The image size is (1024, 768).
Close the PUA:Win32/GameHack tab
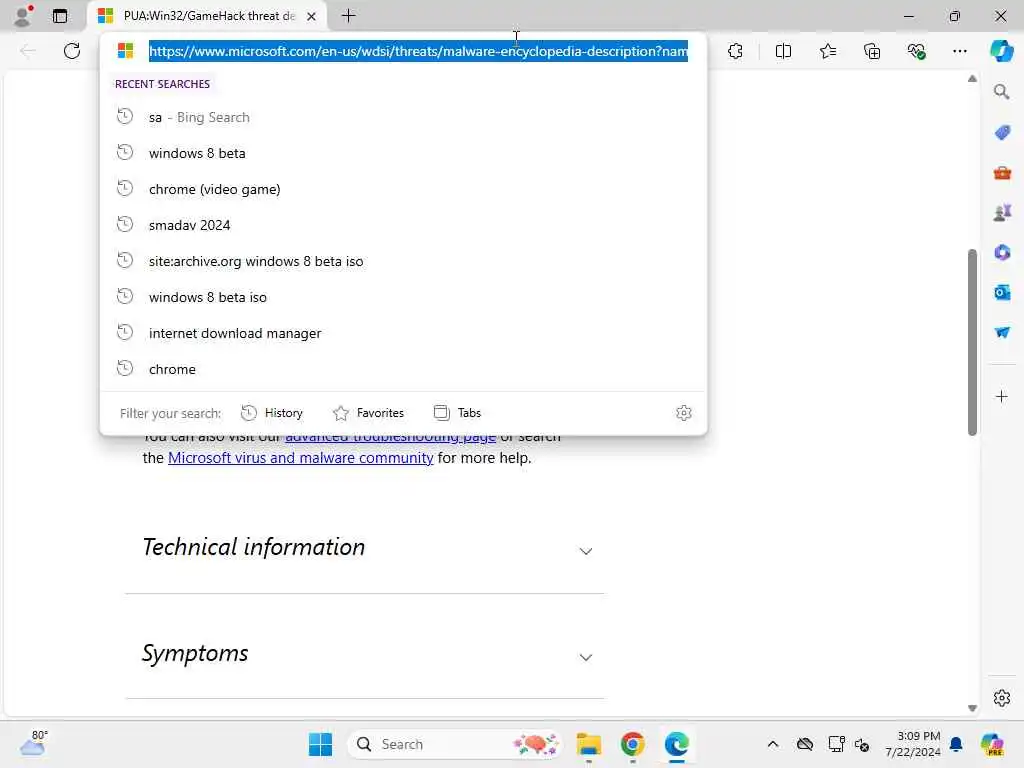tap(312, 16)
